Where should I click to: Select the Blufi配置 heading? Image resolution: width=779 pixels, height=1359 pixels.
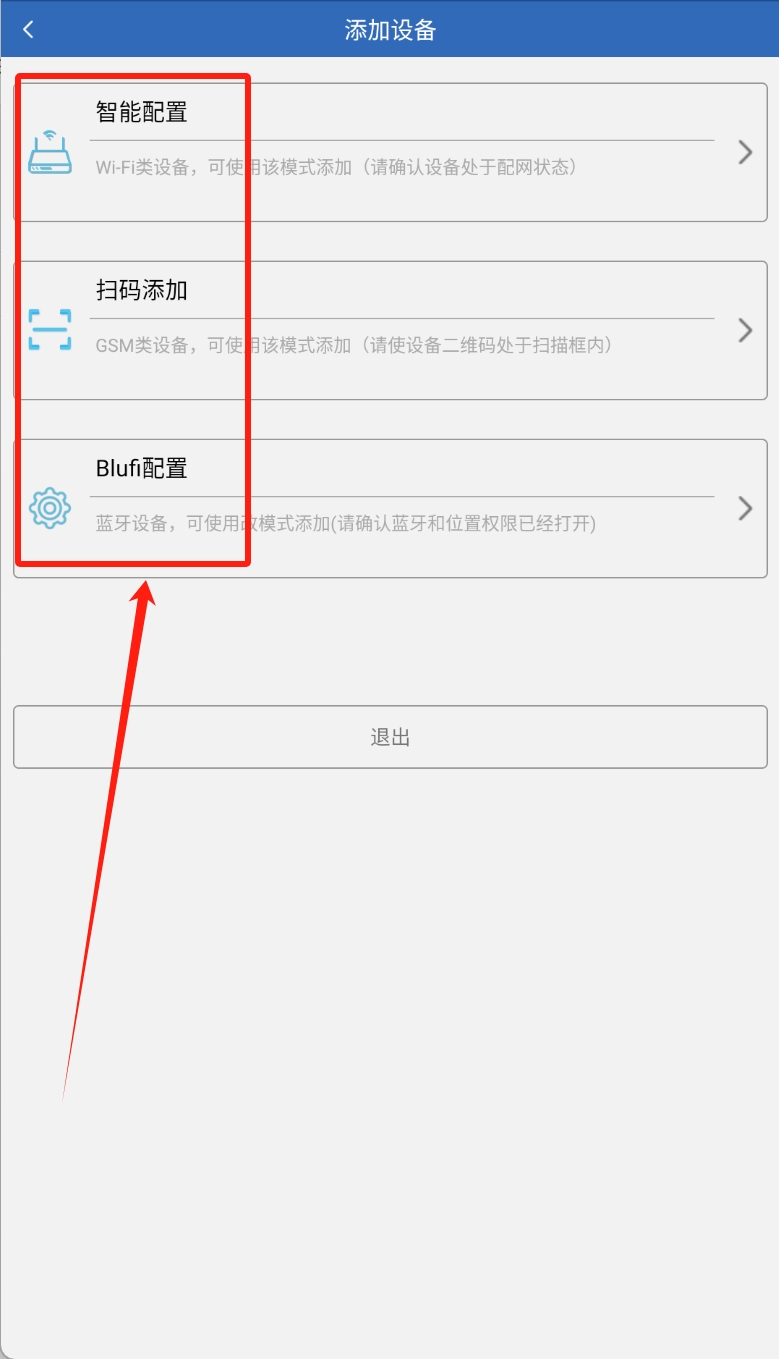(x=142, y=468)
